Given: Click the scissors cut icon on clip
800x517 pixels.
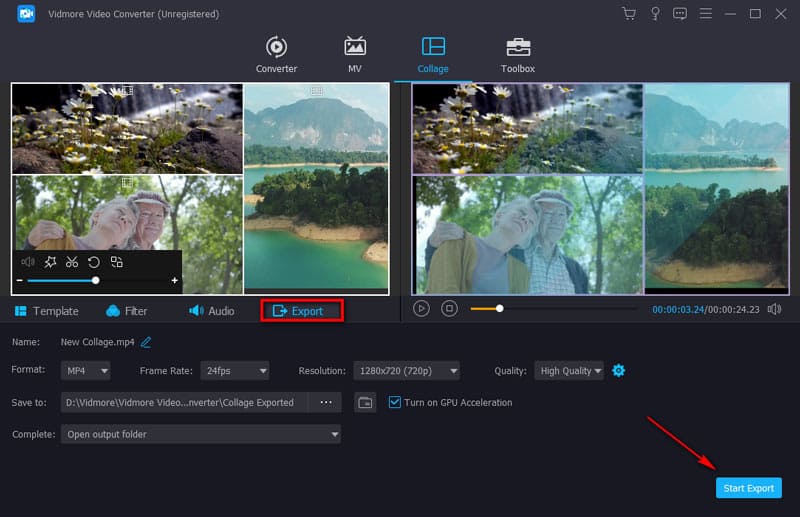Looking at the screenshot, I should tap(72, 262).
